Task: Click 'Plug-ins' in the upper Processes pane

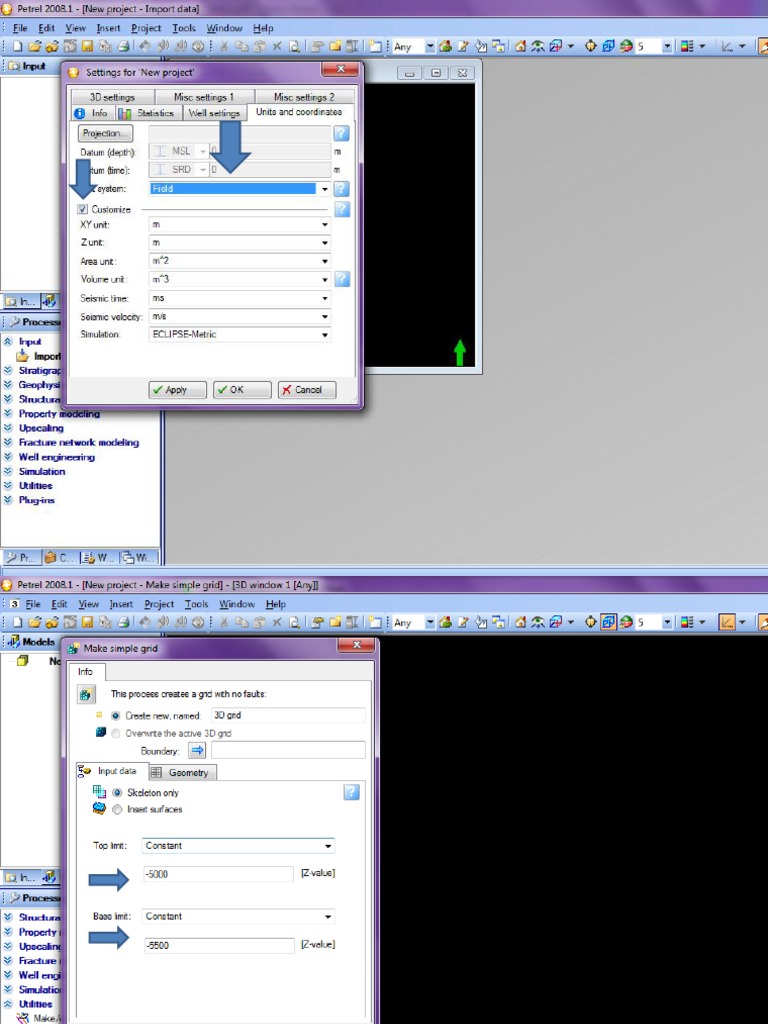Action: [x=37, y=500]
